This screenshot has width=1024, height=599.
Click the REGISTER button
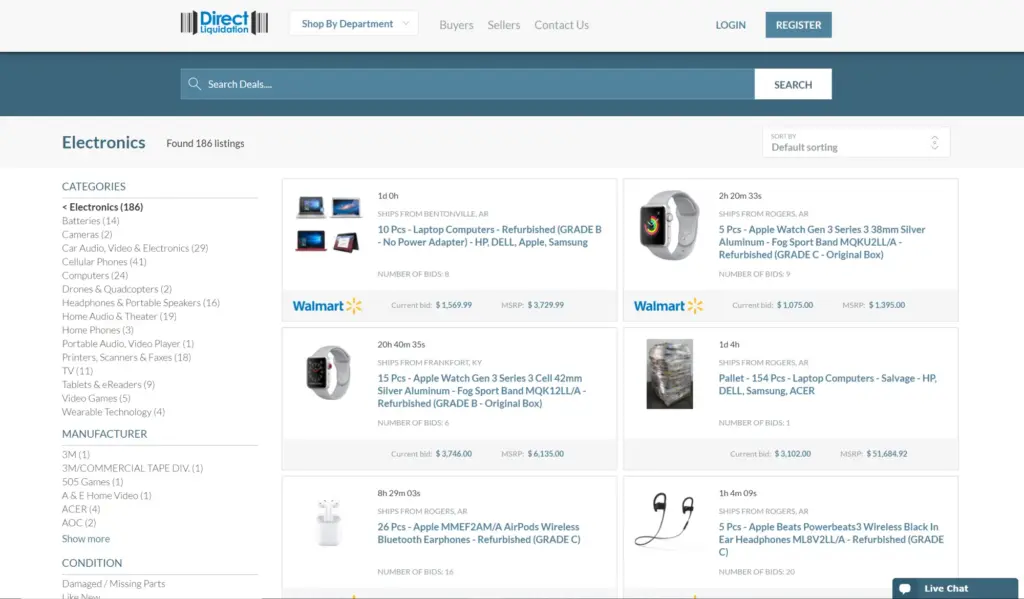point(798,25)
